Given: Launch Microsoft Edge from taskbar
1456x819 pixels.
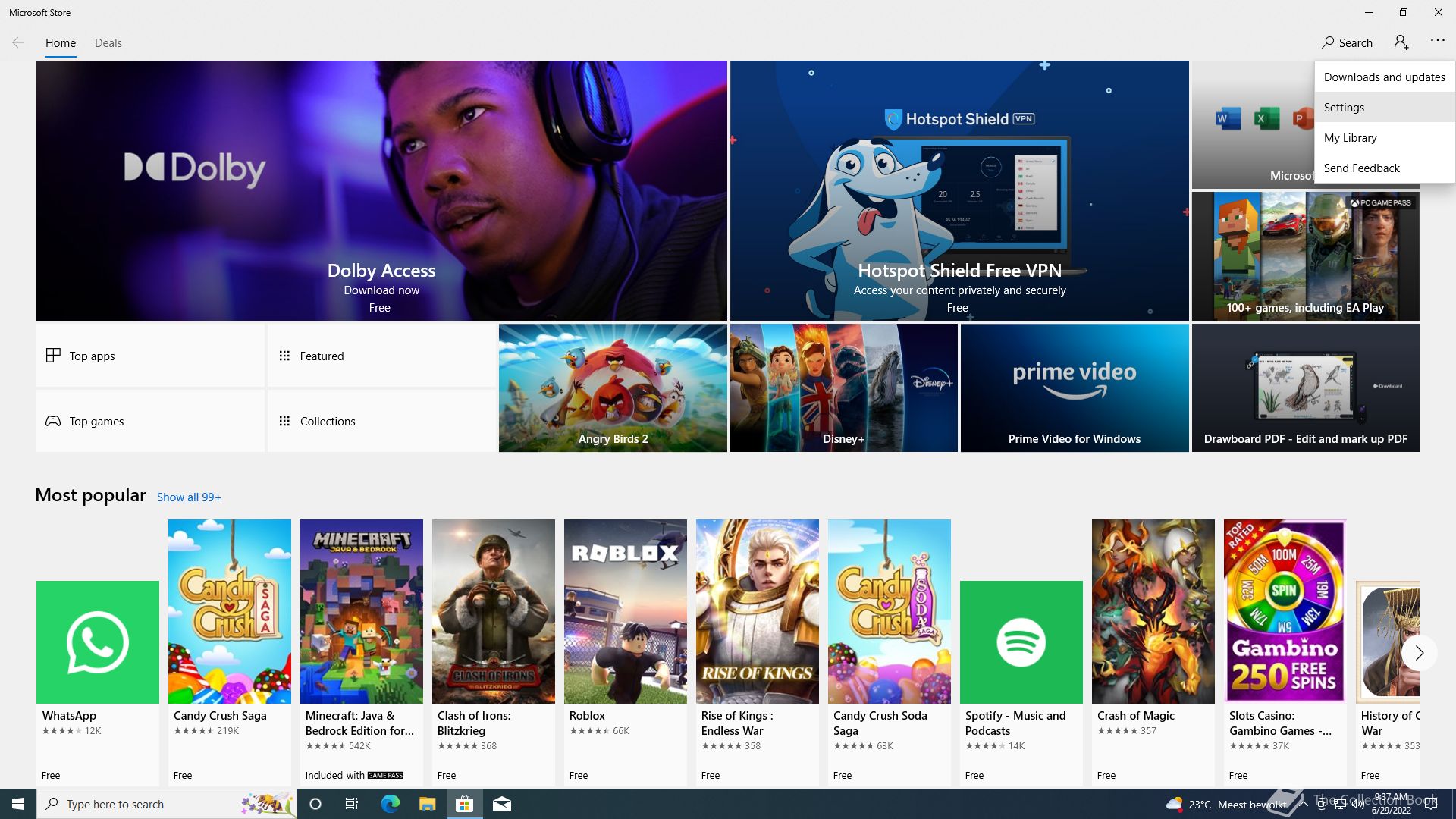Looking at the screenshot, I should tap(390, 804).
